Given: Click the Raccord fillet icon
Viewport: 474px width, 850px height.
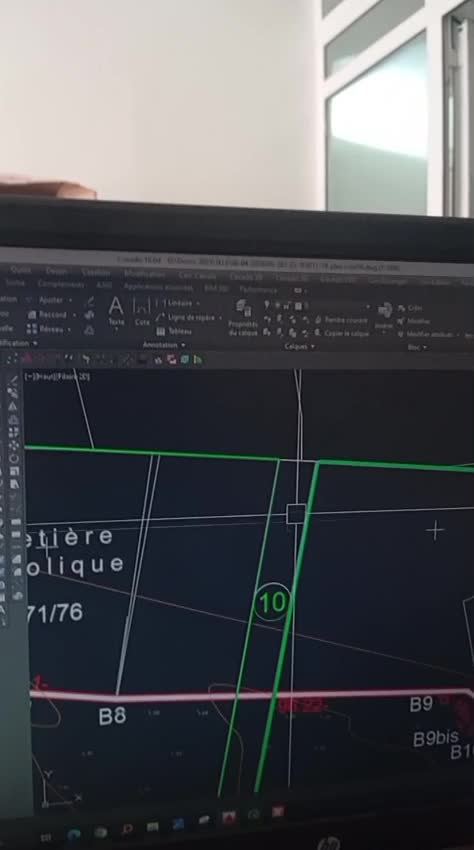Looking at the screenshot, I should 32,314.
